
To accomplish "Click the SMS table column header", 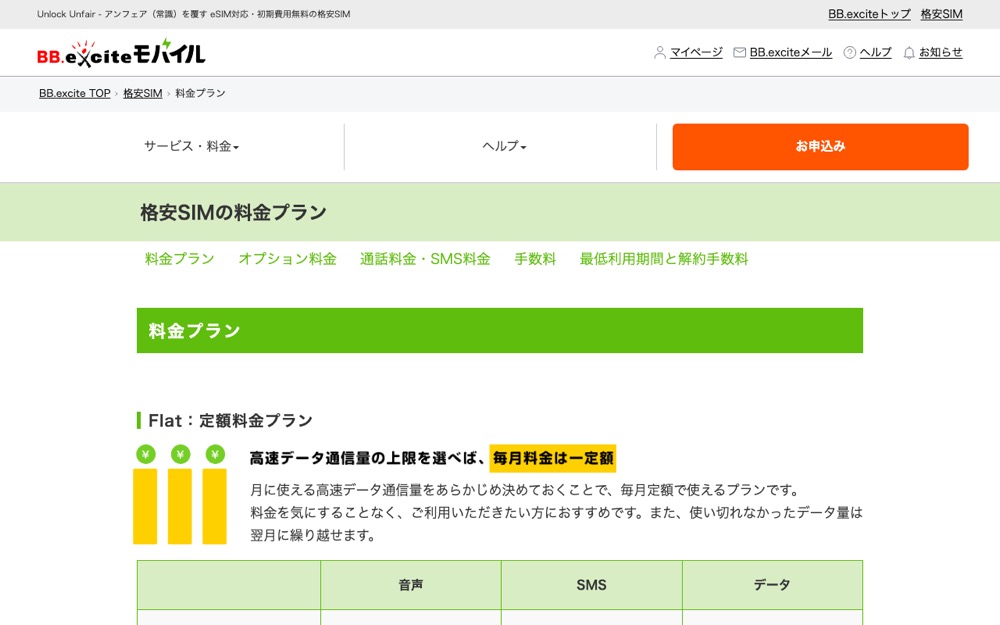I will [x=591, y=585].
